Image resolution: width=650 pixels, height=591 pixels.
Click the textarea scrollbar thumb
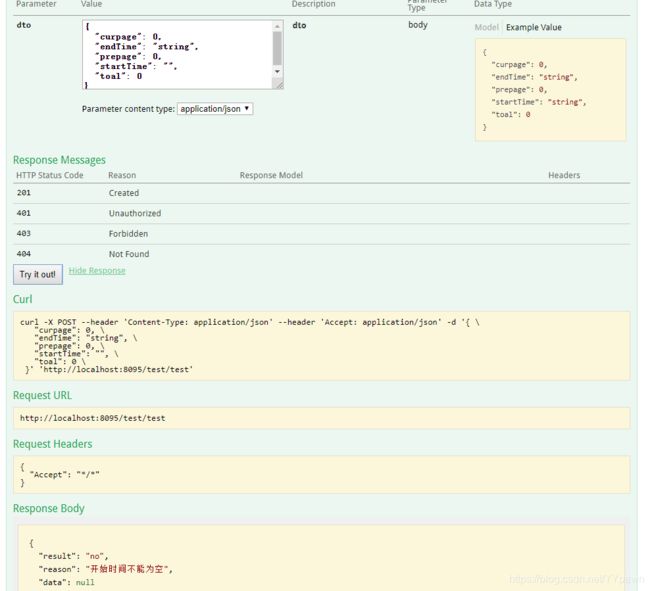point(277,48)
